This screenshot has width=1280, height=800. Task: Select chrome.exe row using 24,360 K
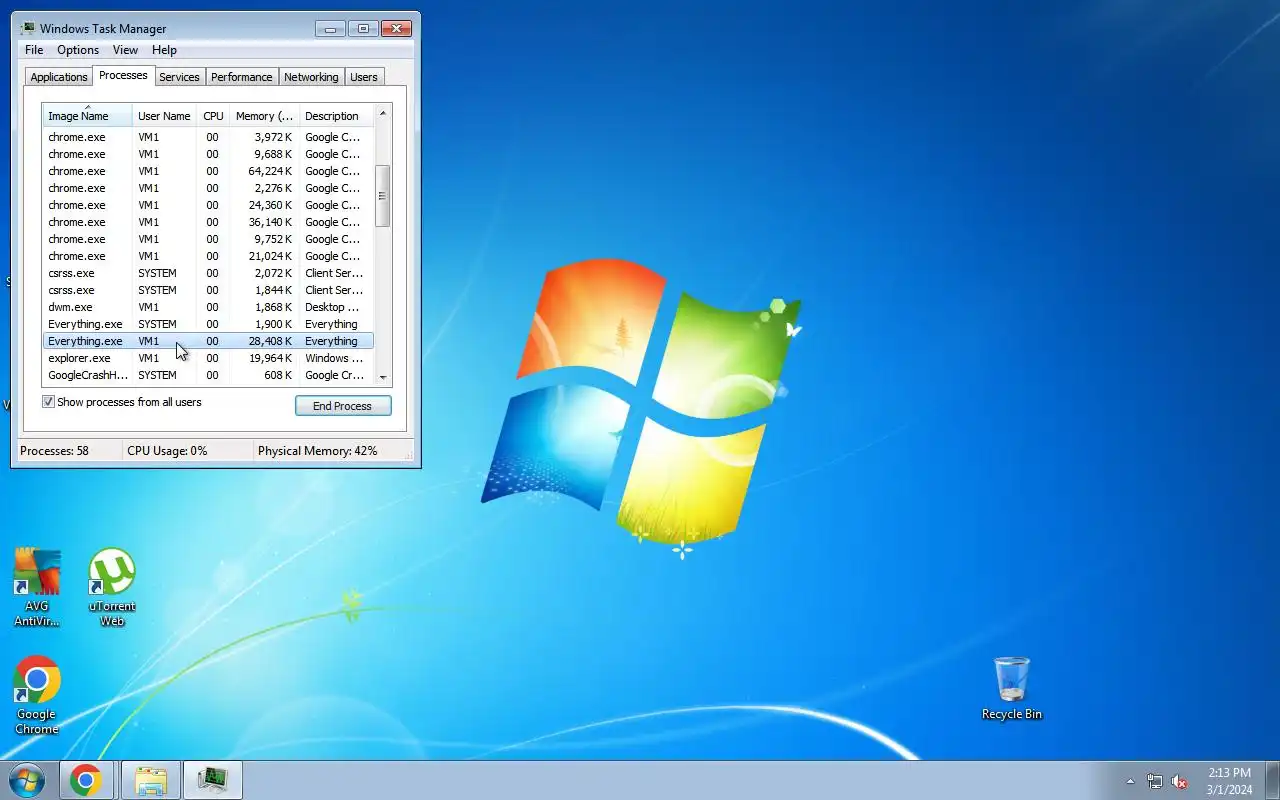[x=208, y=205]
